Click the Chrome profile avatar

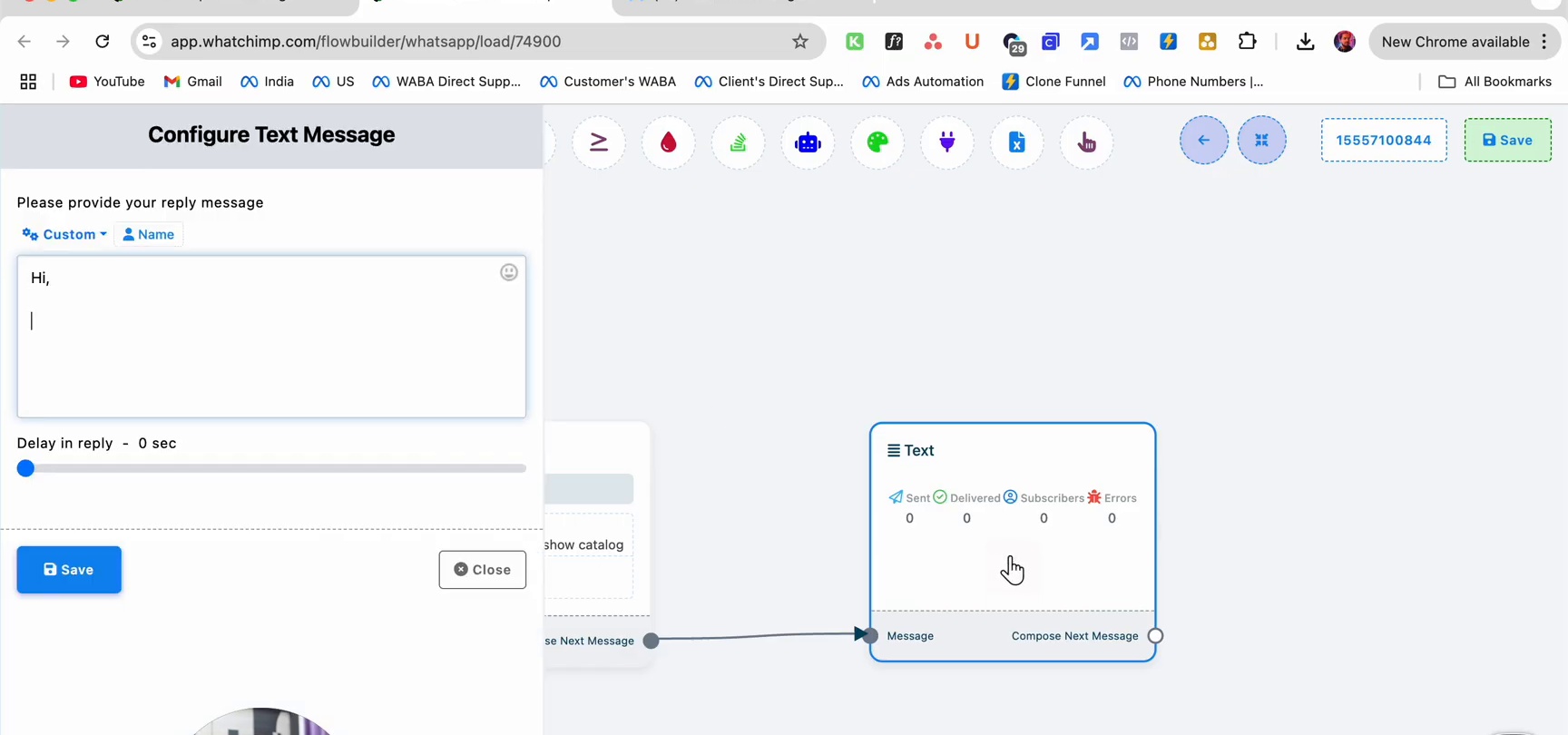(1345, 42)
